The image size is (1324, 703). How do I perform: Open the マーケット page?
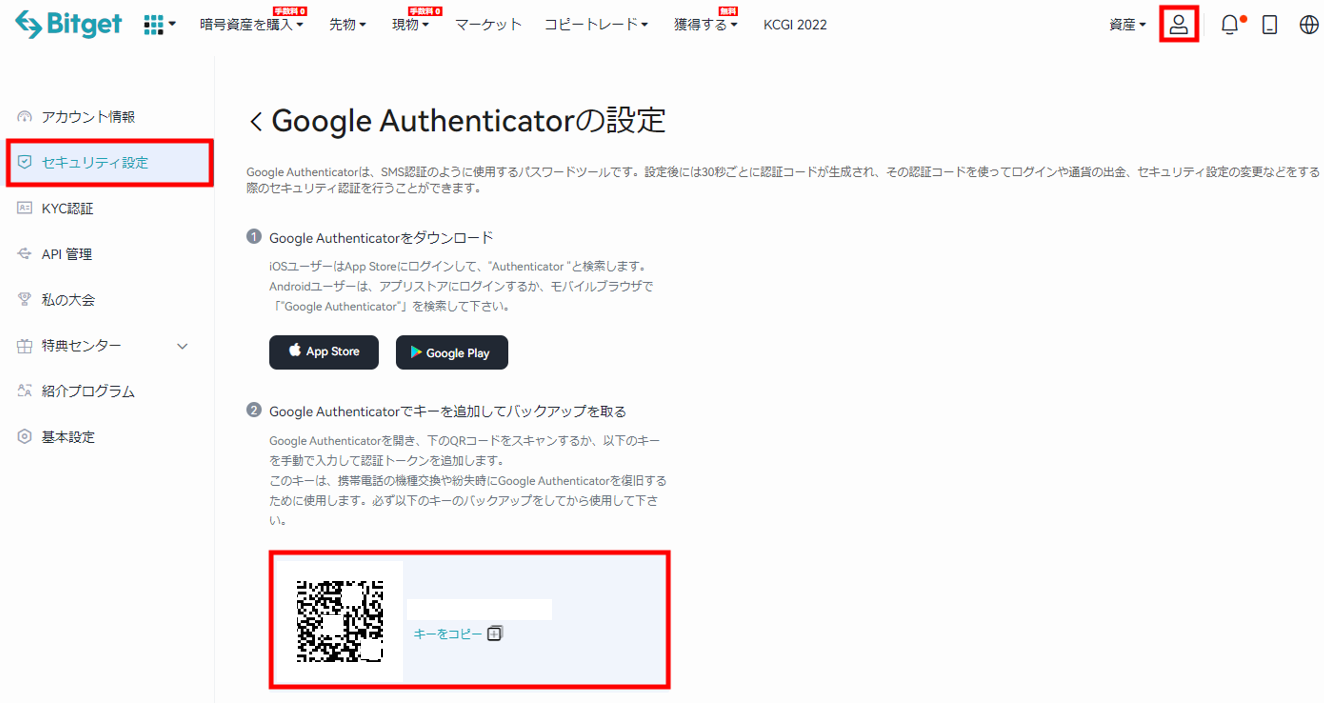pyautogui.click(x=488, y=25)
